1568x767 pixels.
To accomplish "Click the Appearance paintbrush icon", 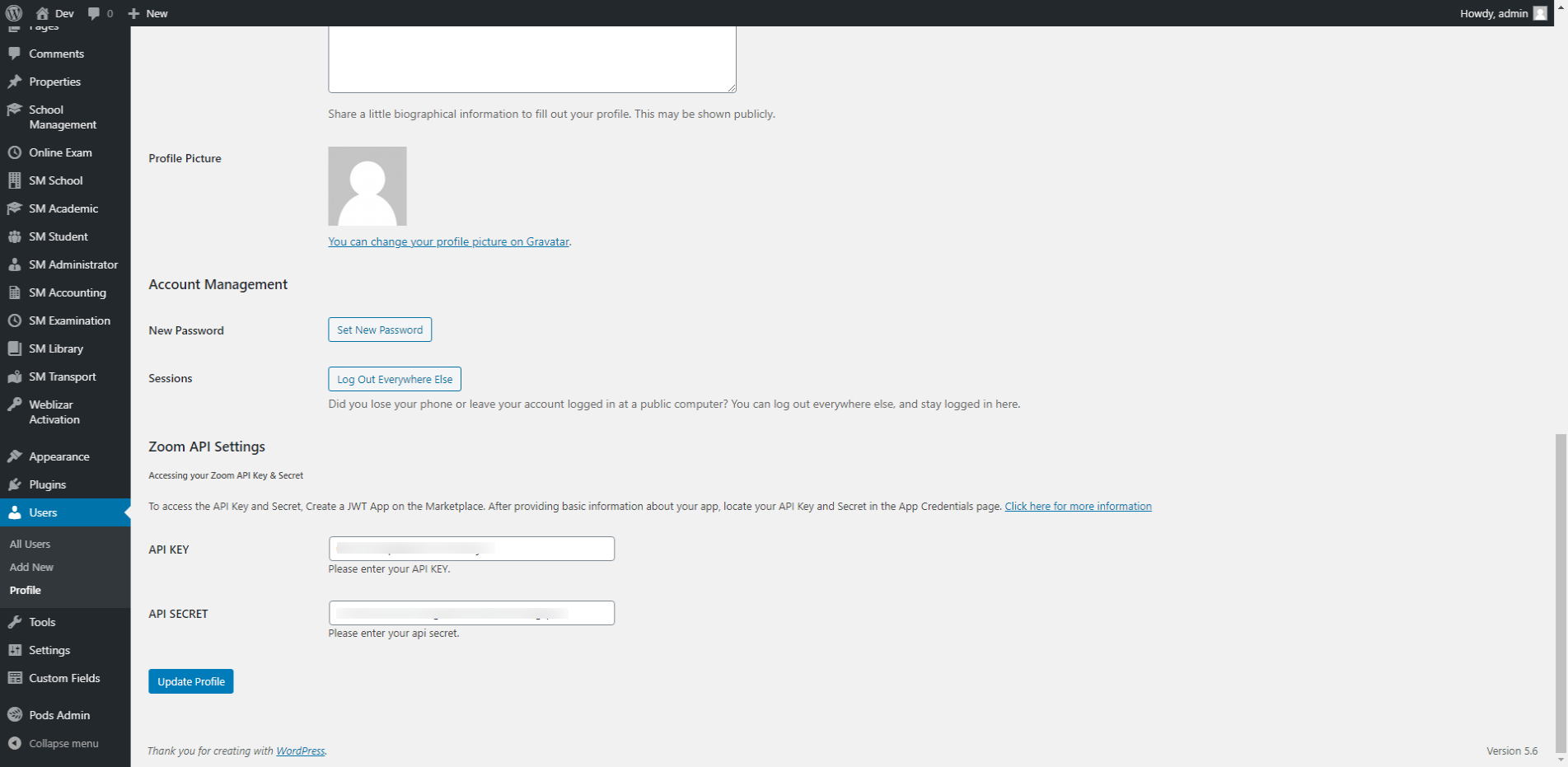I will pyautogui.click(x=15, y=456).
